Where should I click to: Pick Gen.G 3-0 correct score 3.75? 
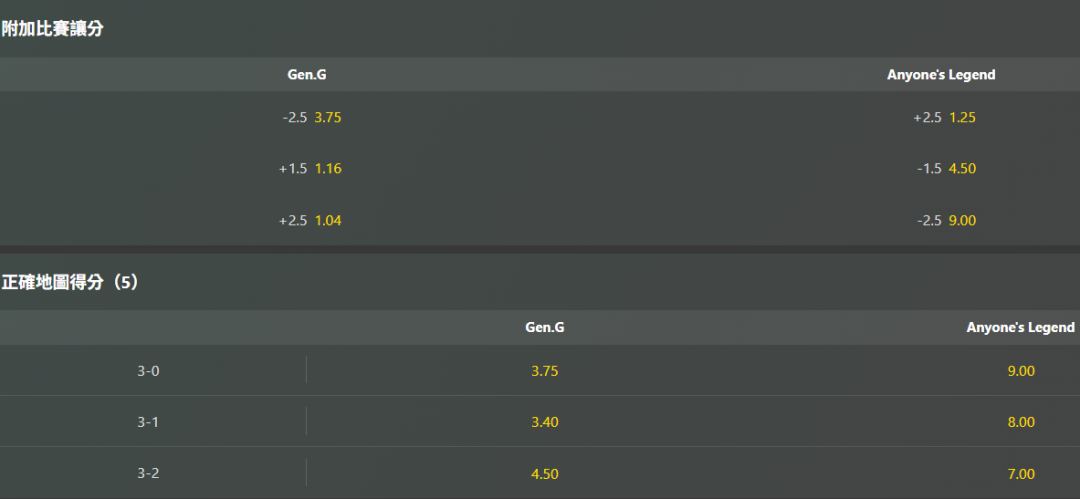[x=545, y=371]
